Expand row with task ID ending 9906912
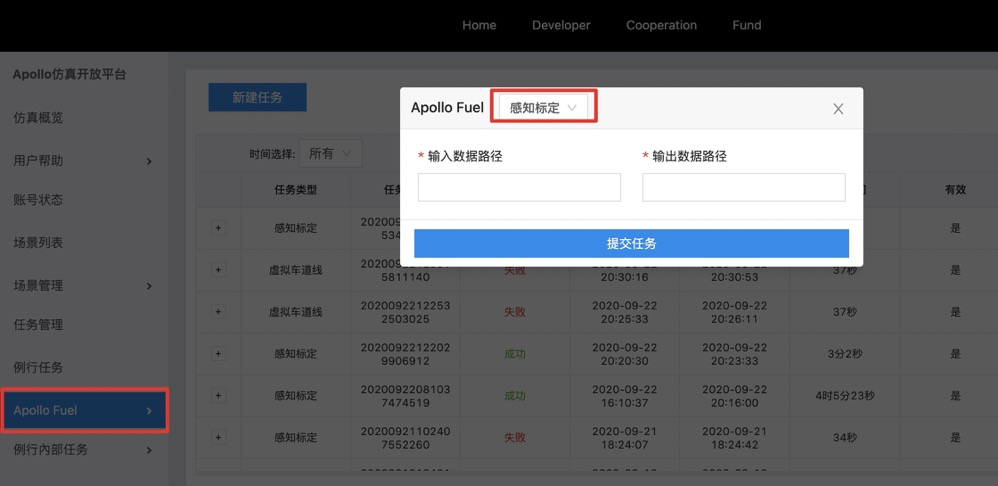 218,354
